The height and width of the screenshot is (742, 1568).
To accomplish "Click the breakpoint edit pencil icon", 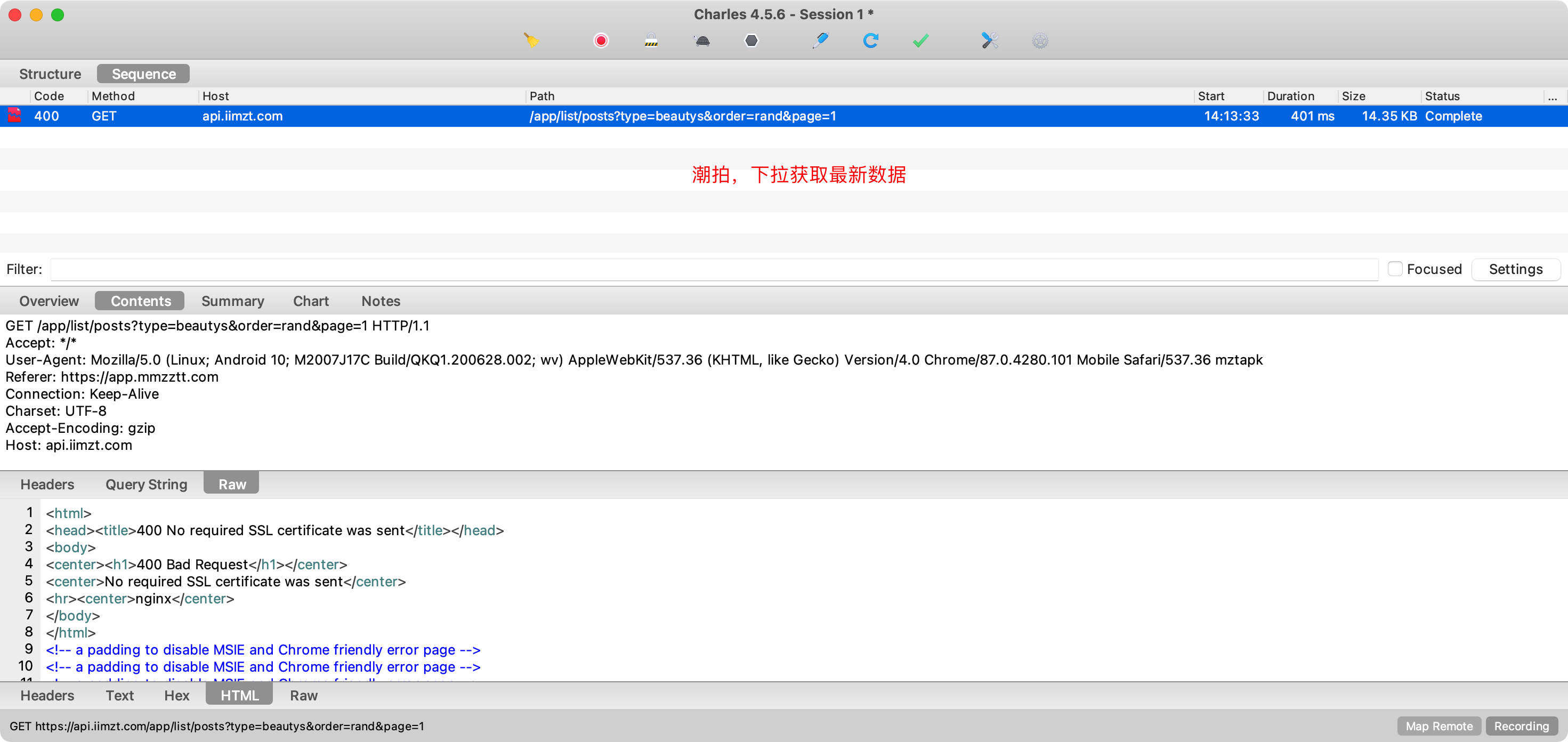I will 819,41.
